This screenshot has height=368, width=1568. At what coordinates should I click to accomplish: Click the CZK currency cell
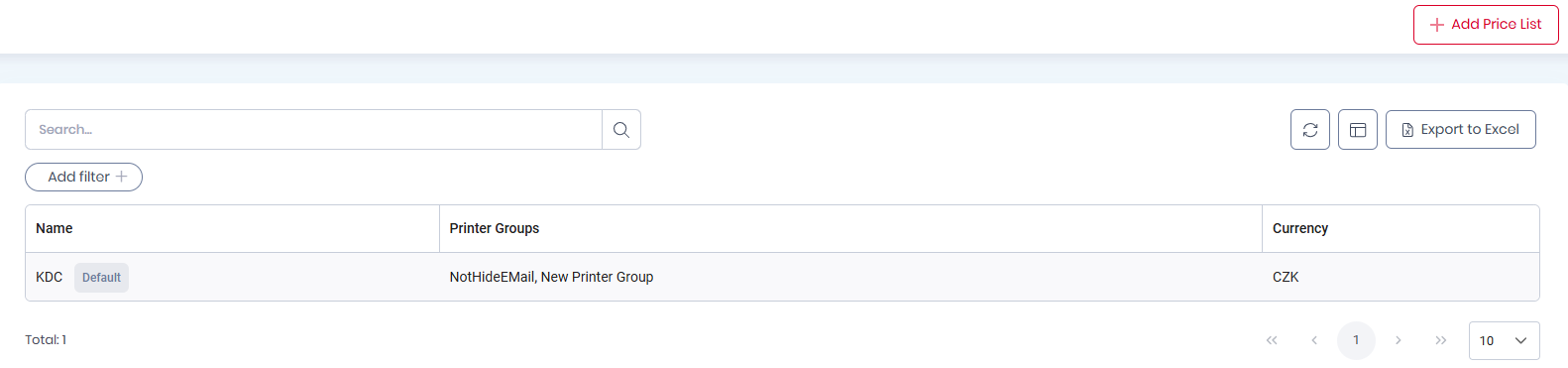click(1286, 277)
